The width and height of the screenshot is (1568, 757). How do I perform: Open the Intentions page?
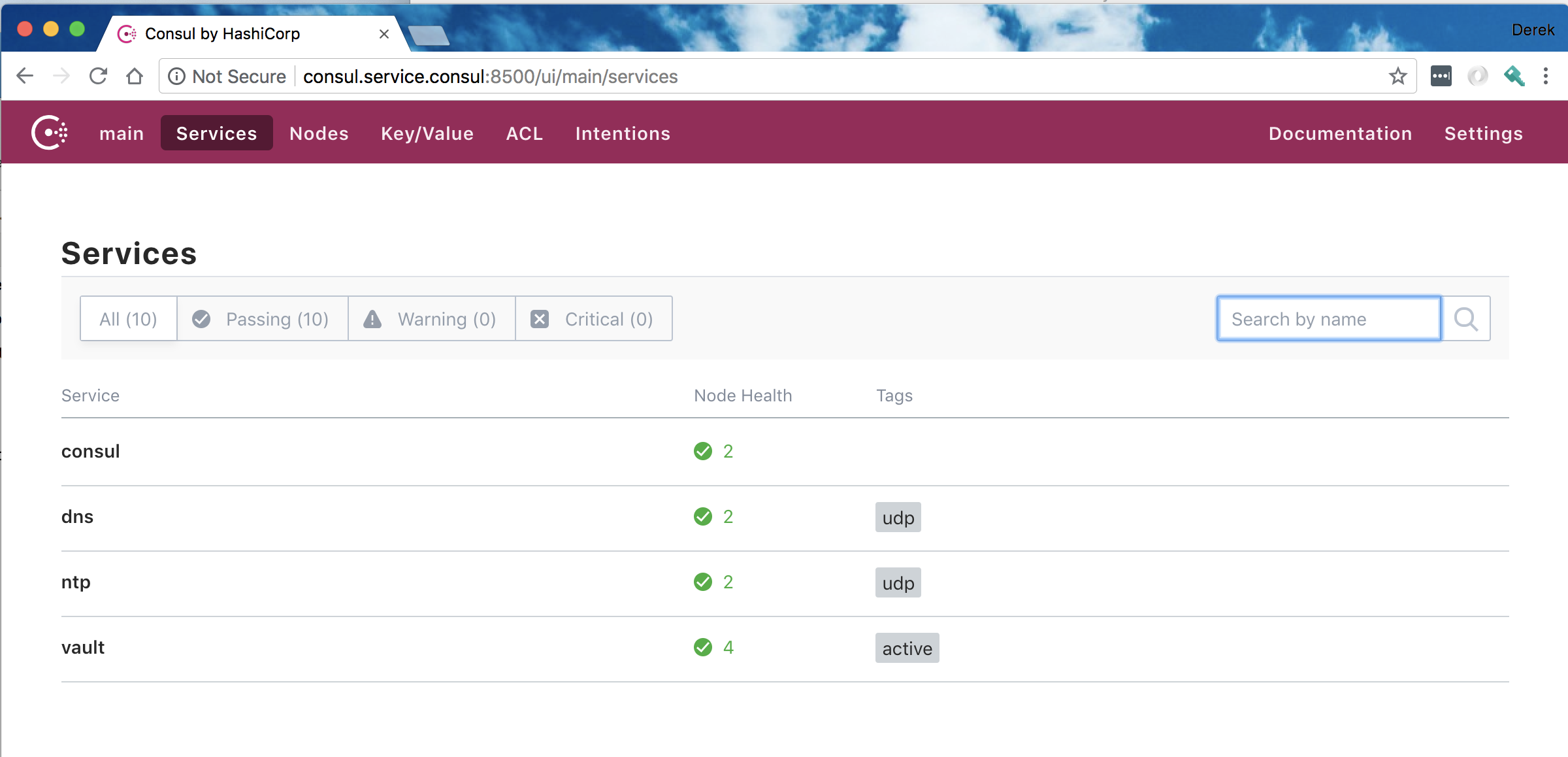623,133
